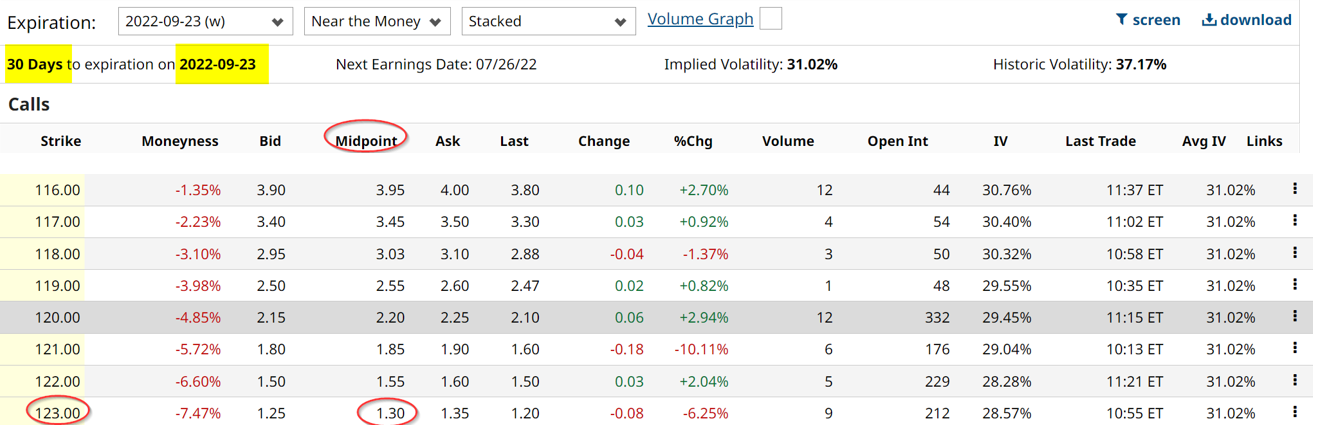
Task: Click the download icon
Action: 1209,20
